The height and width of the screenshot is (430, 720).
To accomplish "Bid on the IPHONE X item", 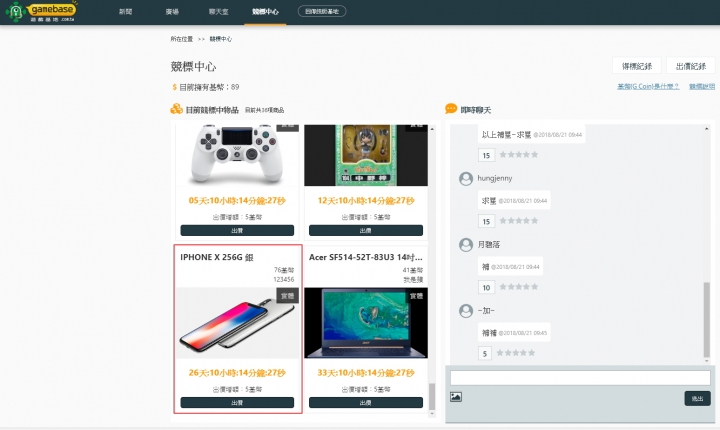I will point(237,402).
